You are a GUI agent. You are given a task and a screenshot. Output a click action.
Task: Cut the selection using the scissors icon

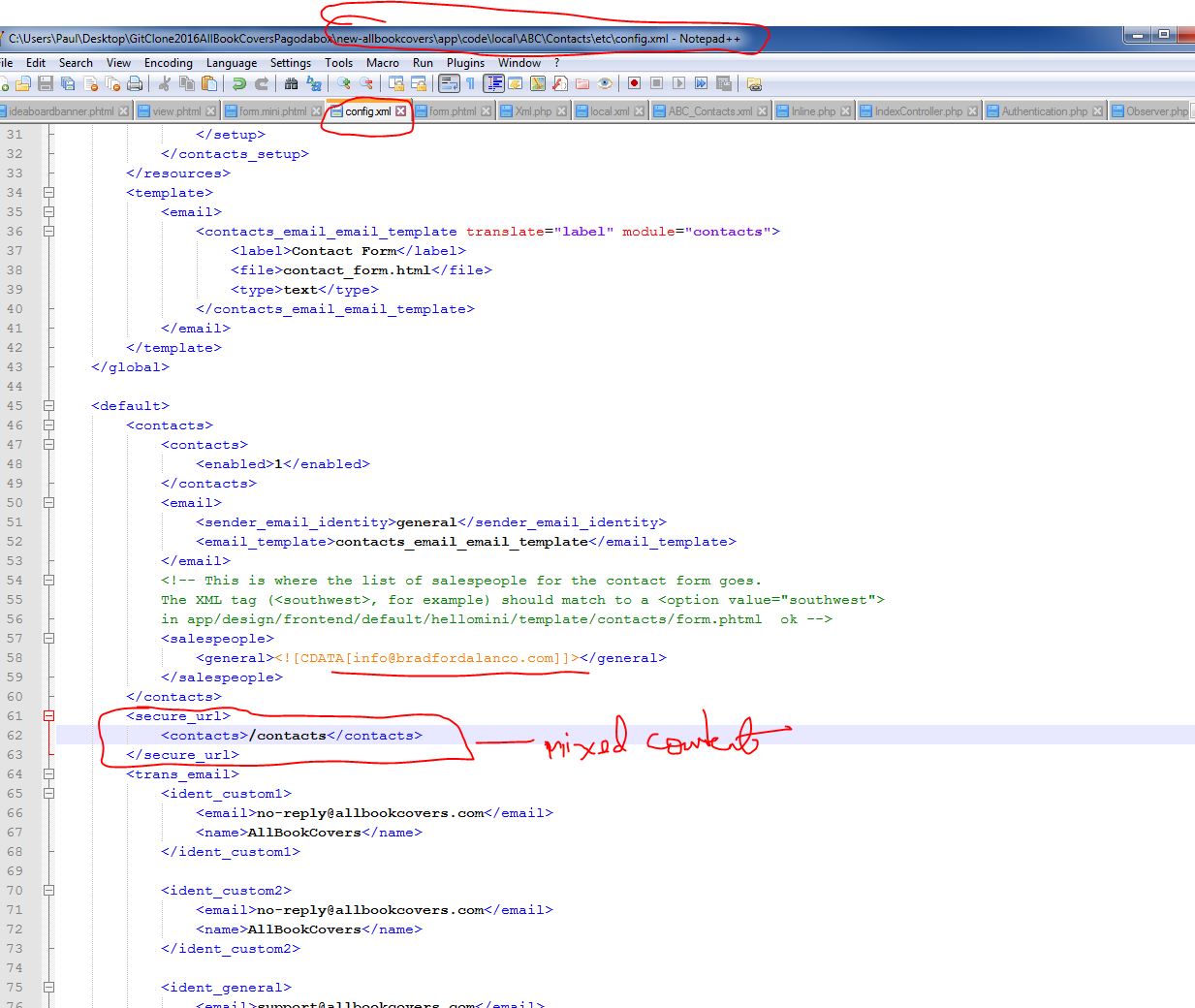coord(165,83)
